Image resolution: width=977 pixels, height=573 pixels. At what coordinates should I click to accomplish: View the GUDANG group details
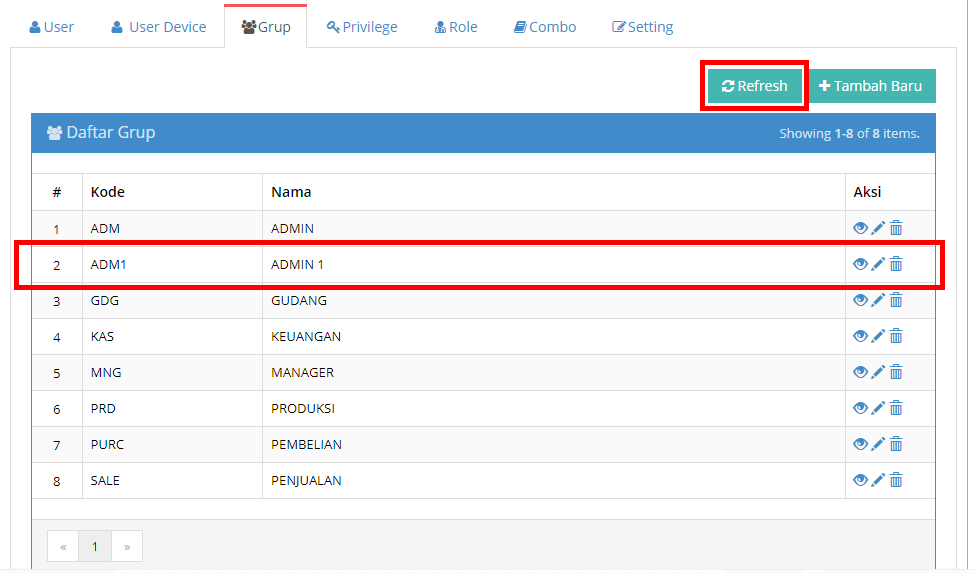pos(860,300)
